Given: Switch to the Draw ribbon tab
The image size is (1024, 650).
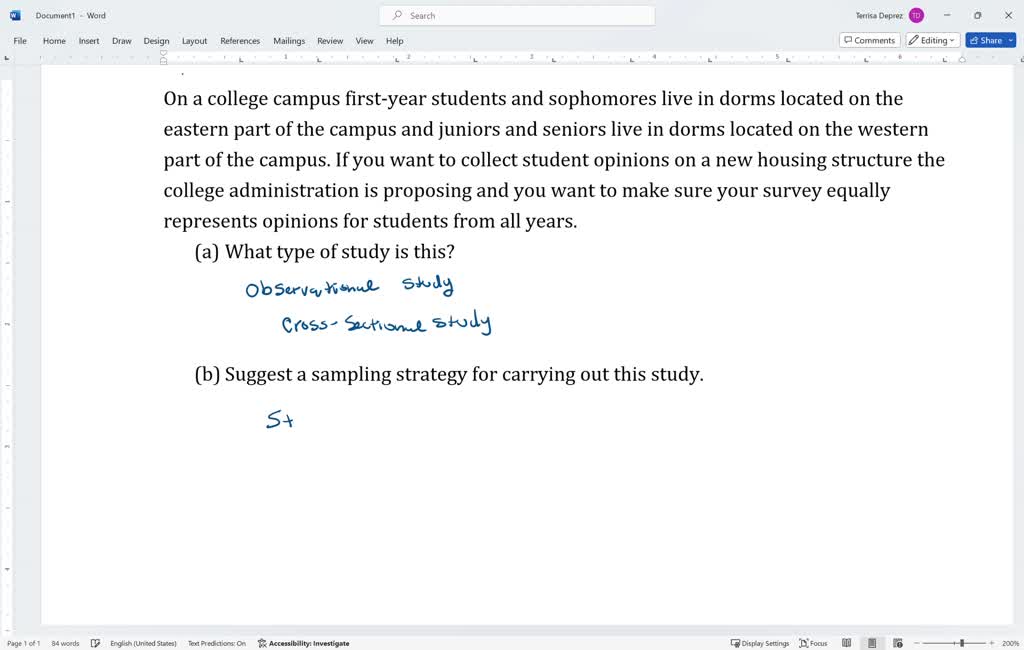Looking at the screenshot, I should point(121,41).
